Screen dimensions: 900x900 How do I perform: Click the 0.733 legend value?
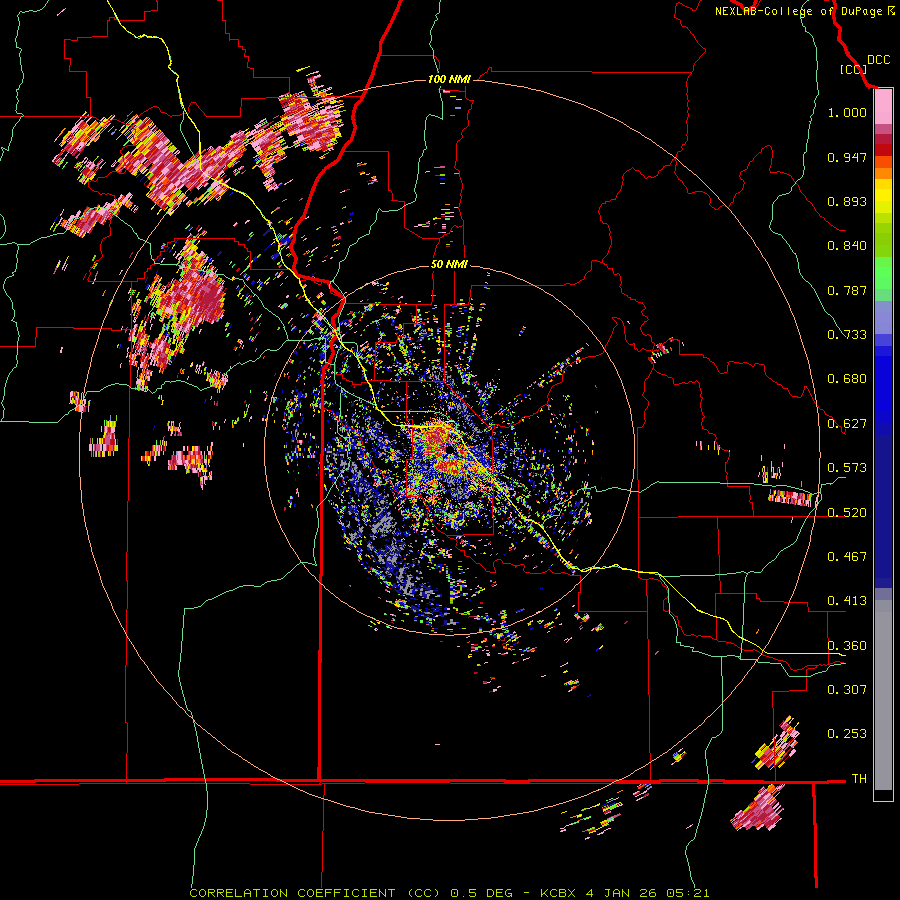pyautogui.click(x=847, y=335)
